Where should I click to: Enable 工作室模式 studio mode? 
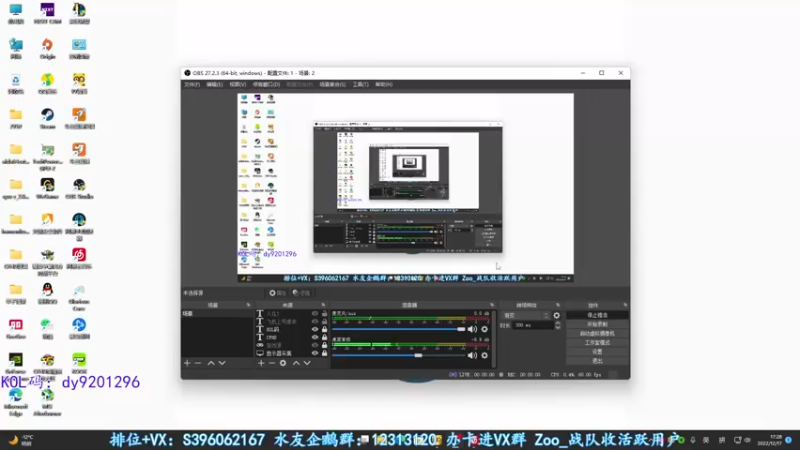[x=597, y=343]
